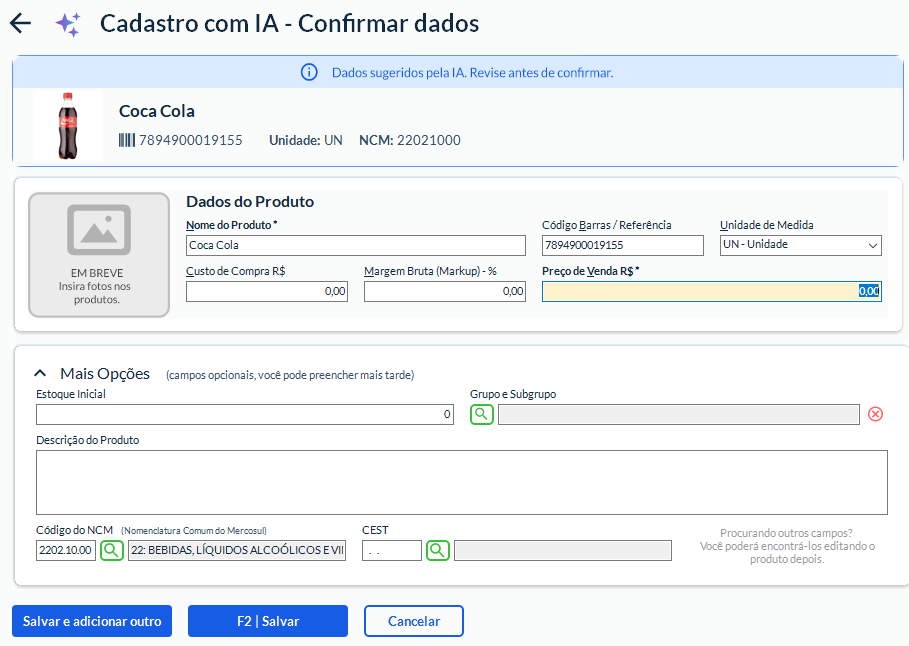
Task: Open the Grupo e Subgrupo search magnifier
Action: pos(482,414)
